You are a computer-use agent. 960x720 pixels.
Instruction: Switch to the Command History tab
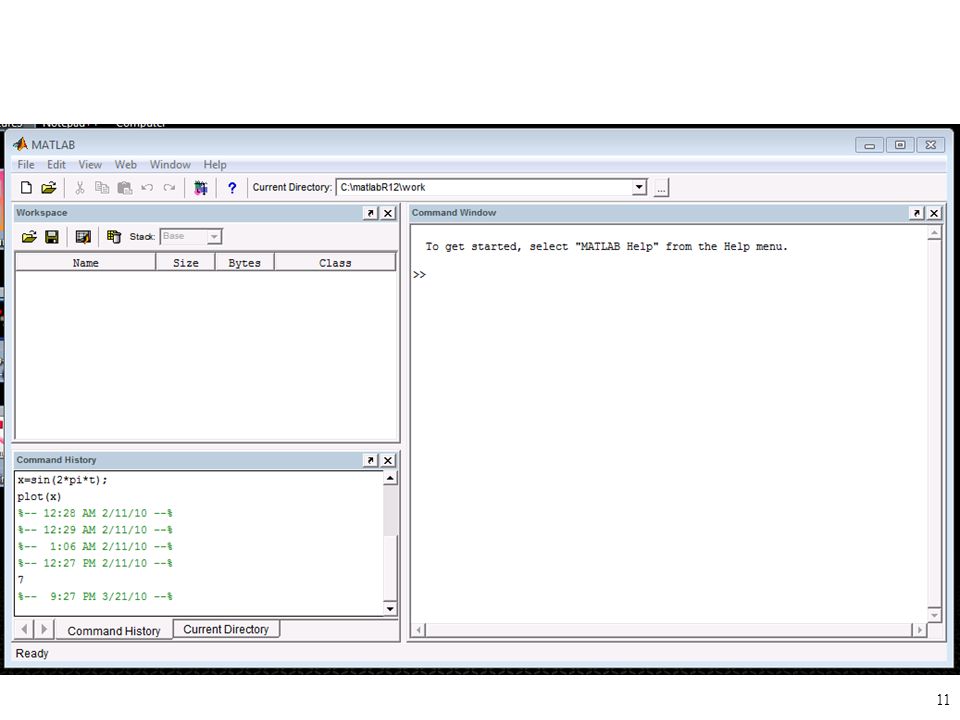pyautogui.click(x=114, y=631)
